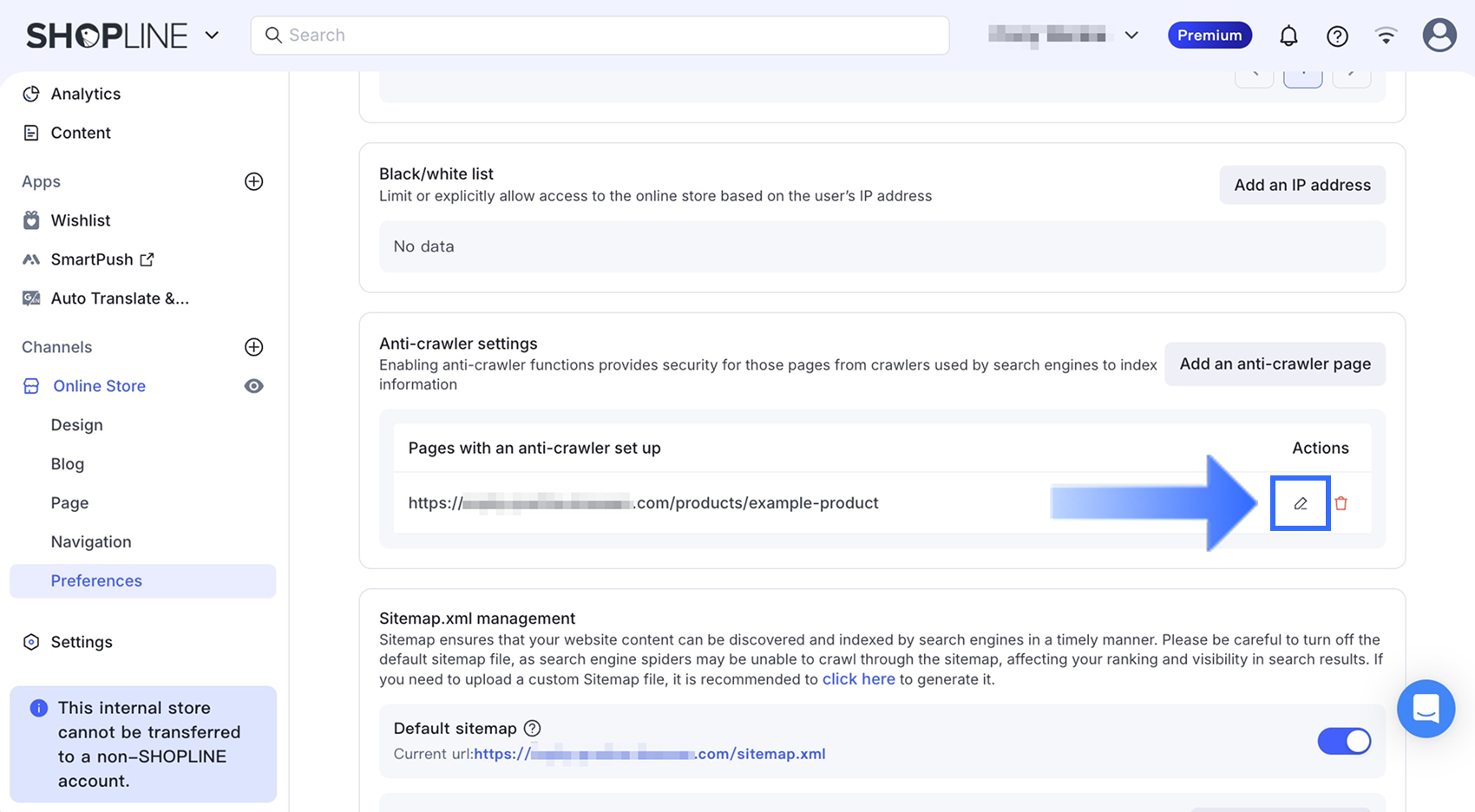1475x812 pixels.
Task: Focus the top Search field
Action: pyautogui.click(x=600, y=36)
